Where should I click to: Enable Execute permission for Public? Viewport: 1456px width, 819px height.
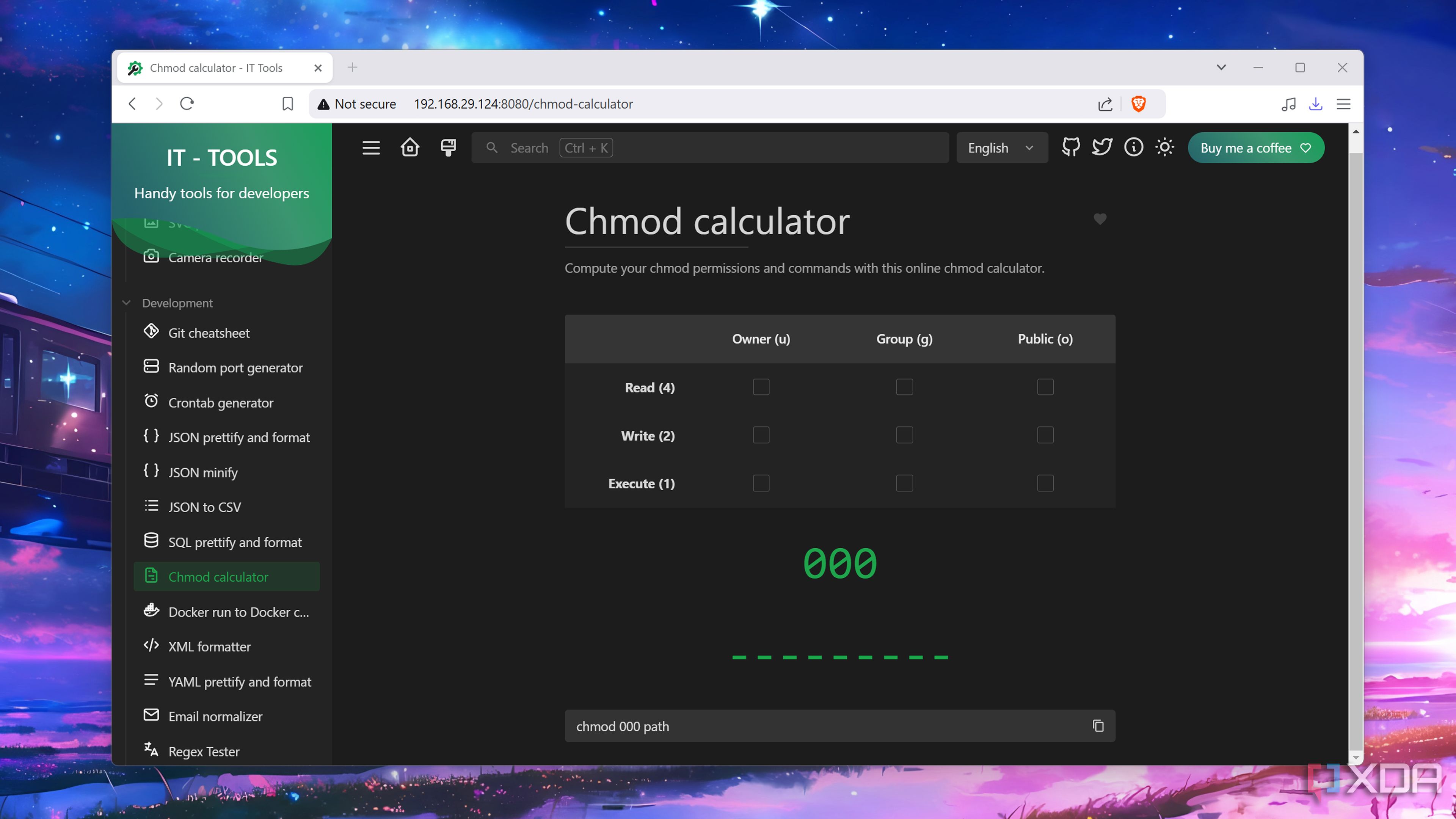(1045, 483)
